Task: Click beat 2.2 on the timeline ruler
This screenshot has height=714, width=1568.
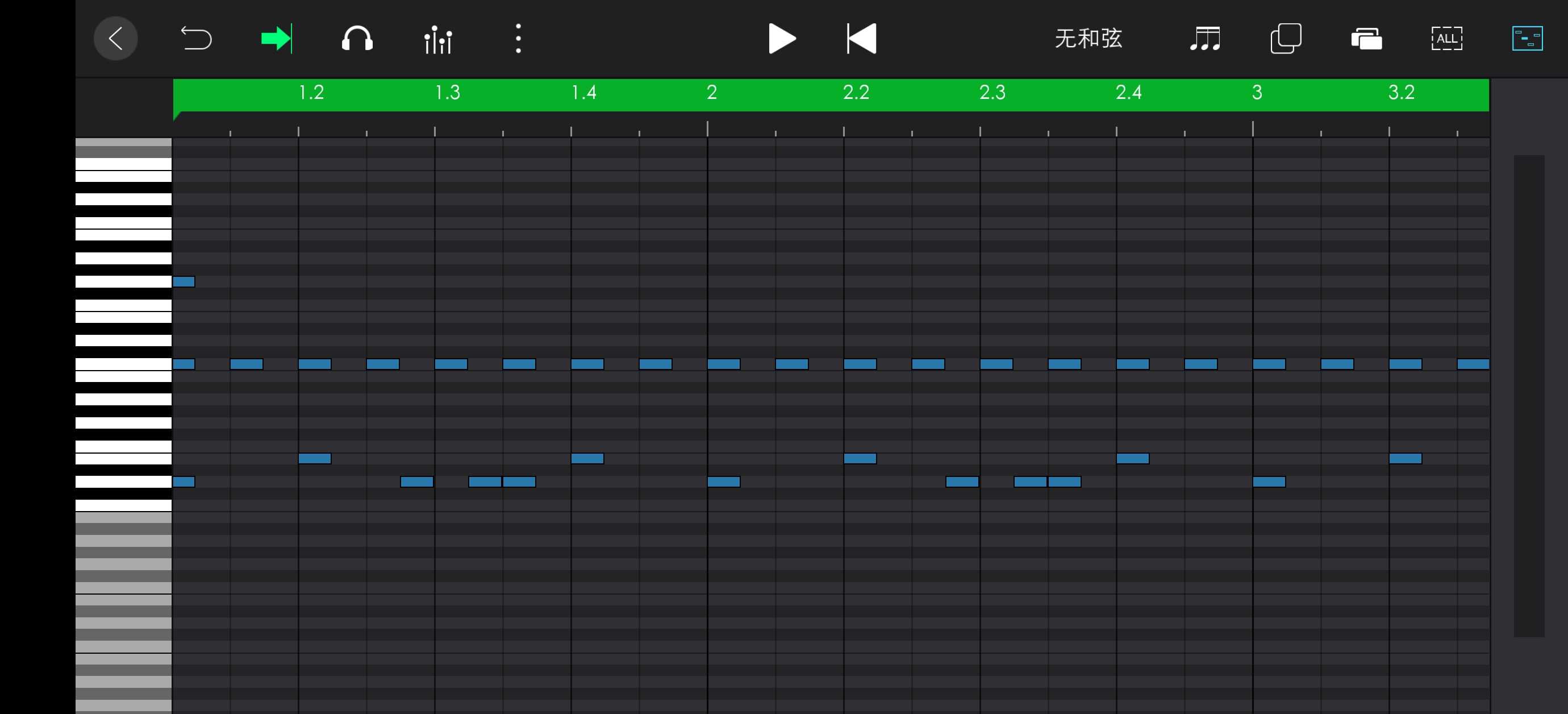Action: pyautogui.click(x=856, y=93)
